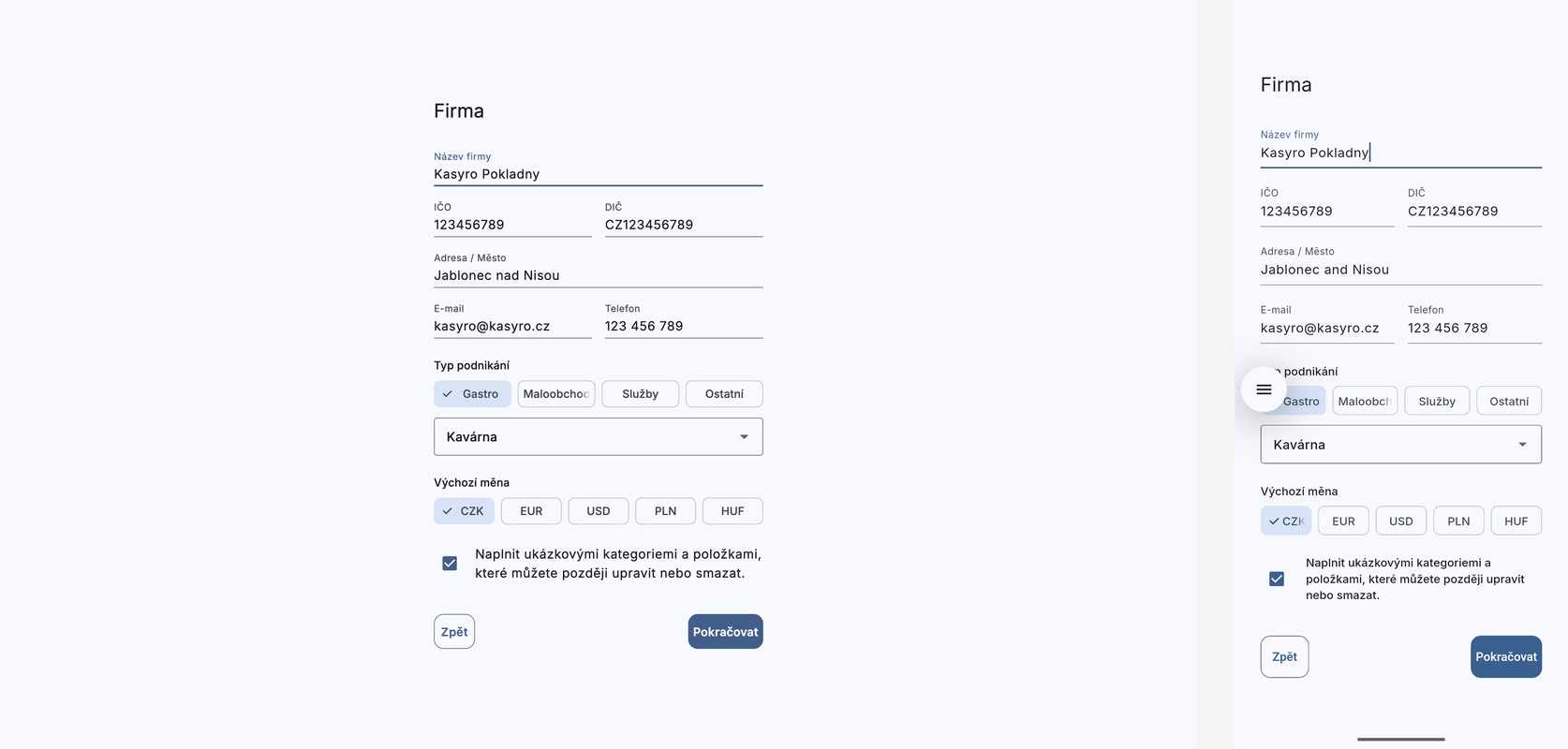Click the CZK chip checkmark in left form

click(x=448, y=511)
